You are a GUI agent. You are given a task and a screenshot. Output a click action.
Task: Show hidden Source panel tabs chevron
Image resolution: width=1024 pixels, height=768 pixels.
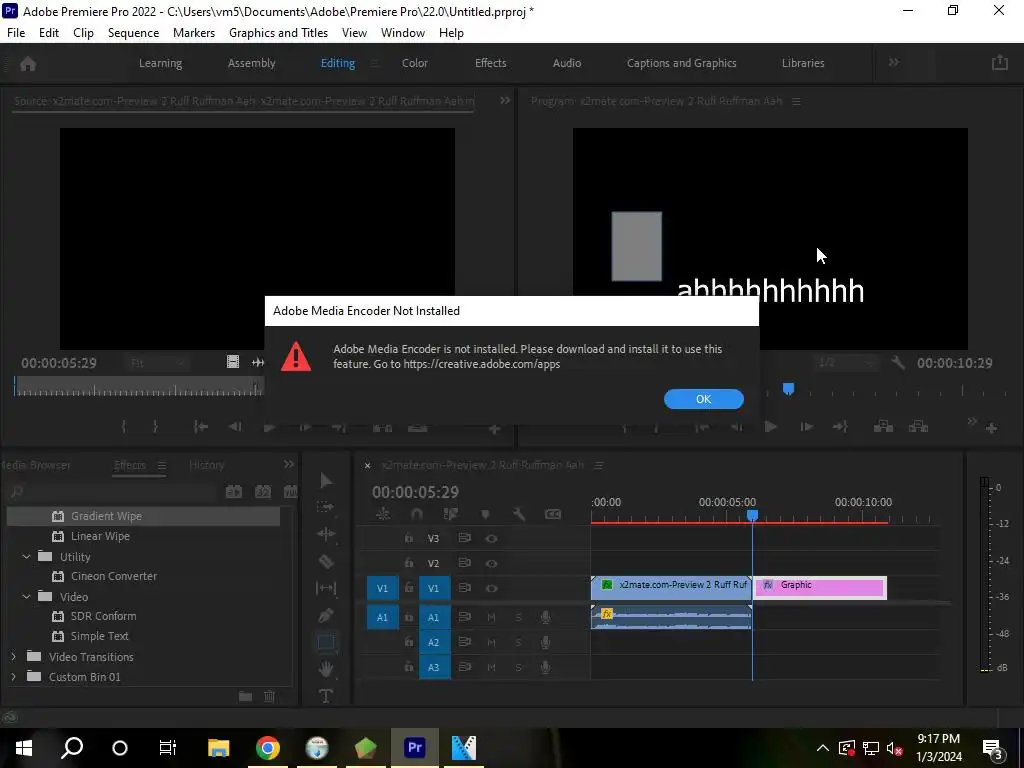(x=505, y=101)
